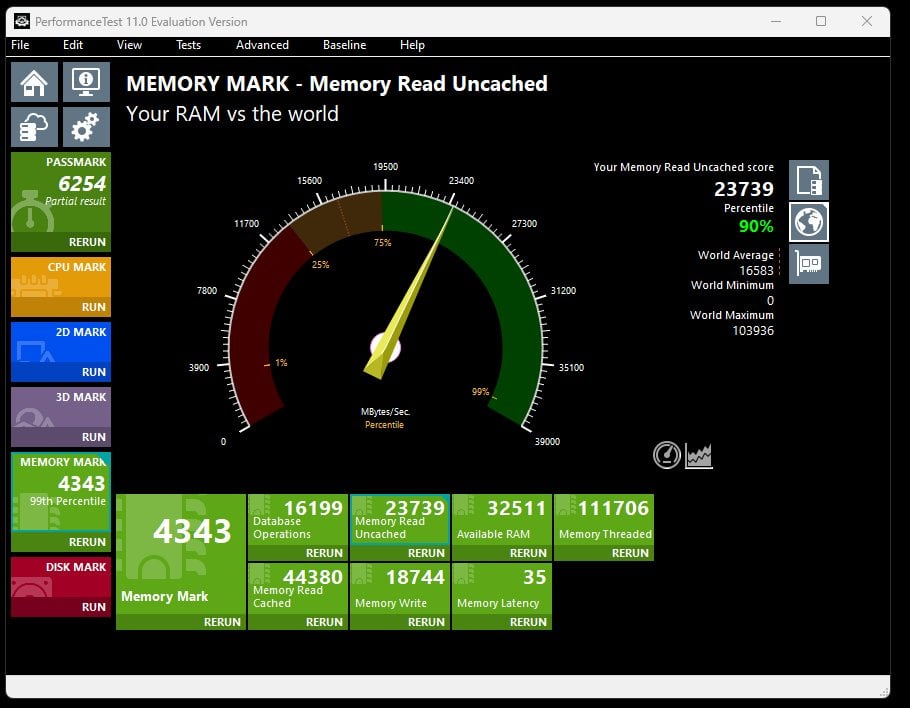The image size is (910, 708).
Task: Open the Baseline menu
Action: [344, 45]
